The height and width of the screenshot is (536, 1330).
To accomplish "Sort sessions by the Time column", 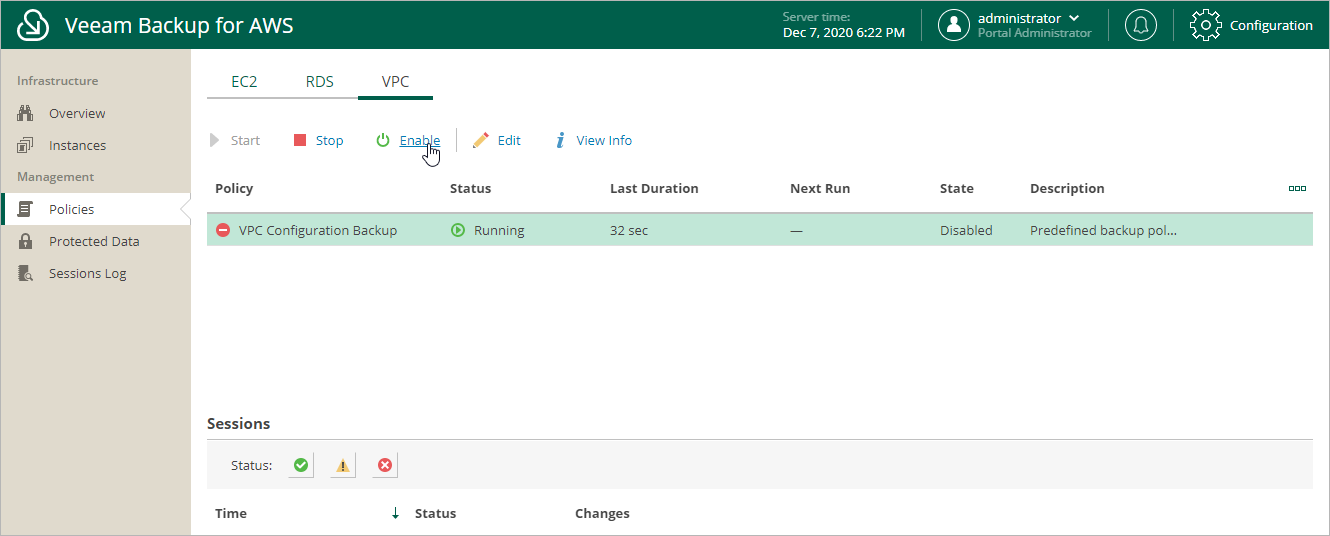I will pos(231,513).
